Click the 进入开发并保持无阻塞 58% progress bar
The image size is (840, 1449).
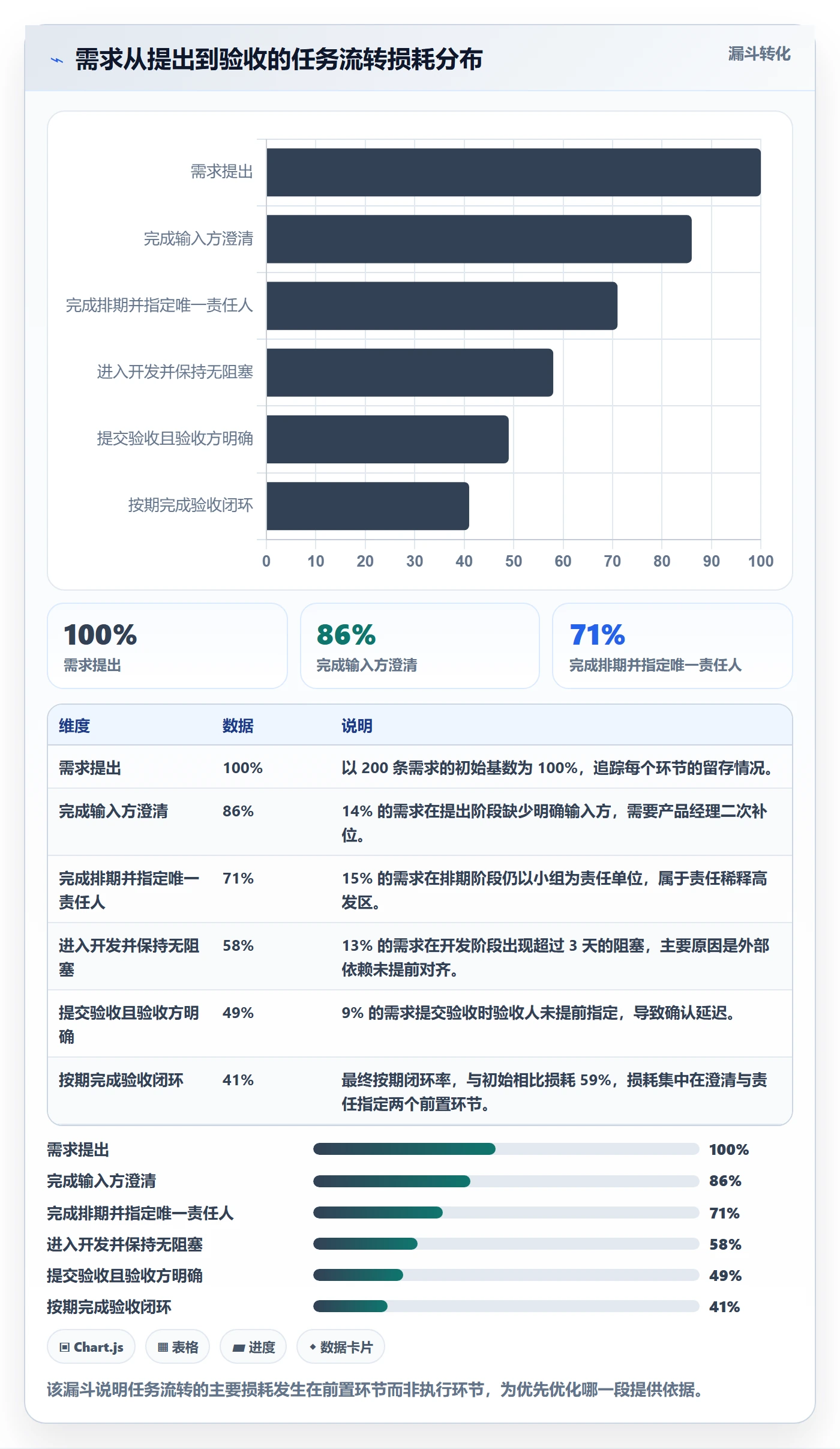tap(506, 1244)
